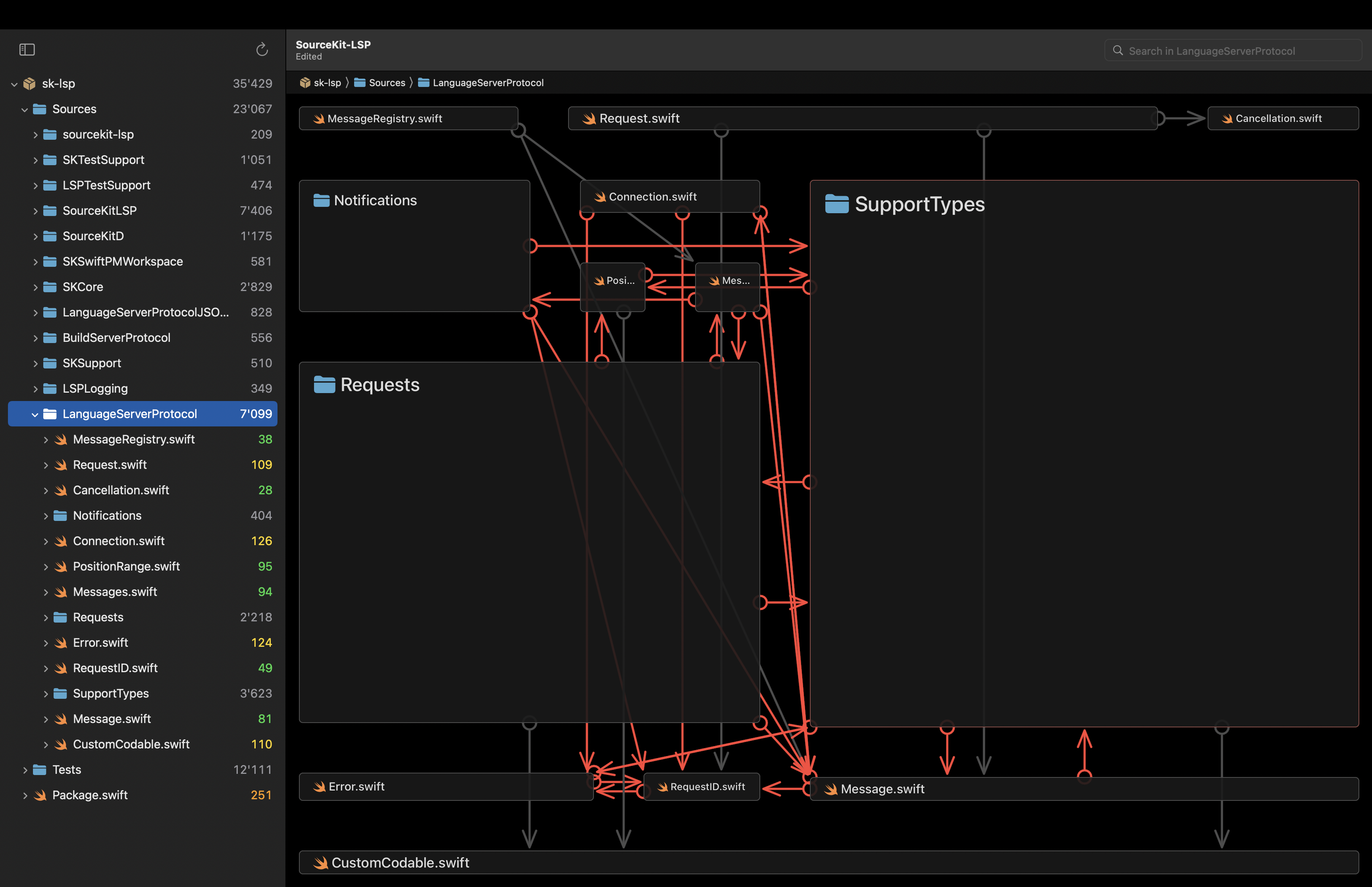Collapse the sk-lsp root tree item
This screenshot has width=1372, height=887.
tap(14, 84)
